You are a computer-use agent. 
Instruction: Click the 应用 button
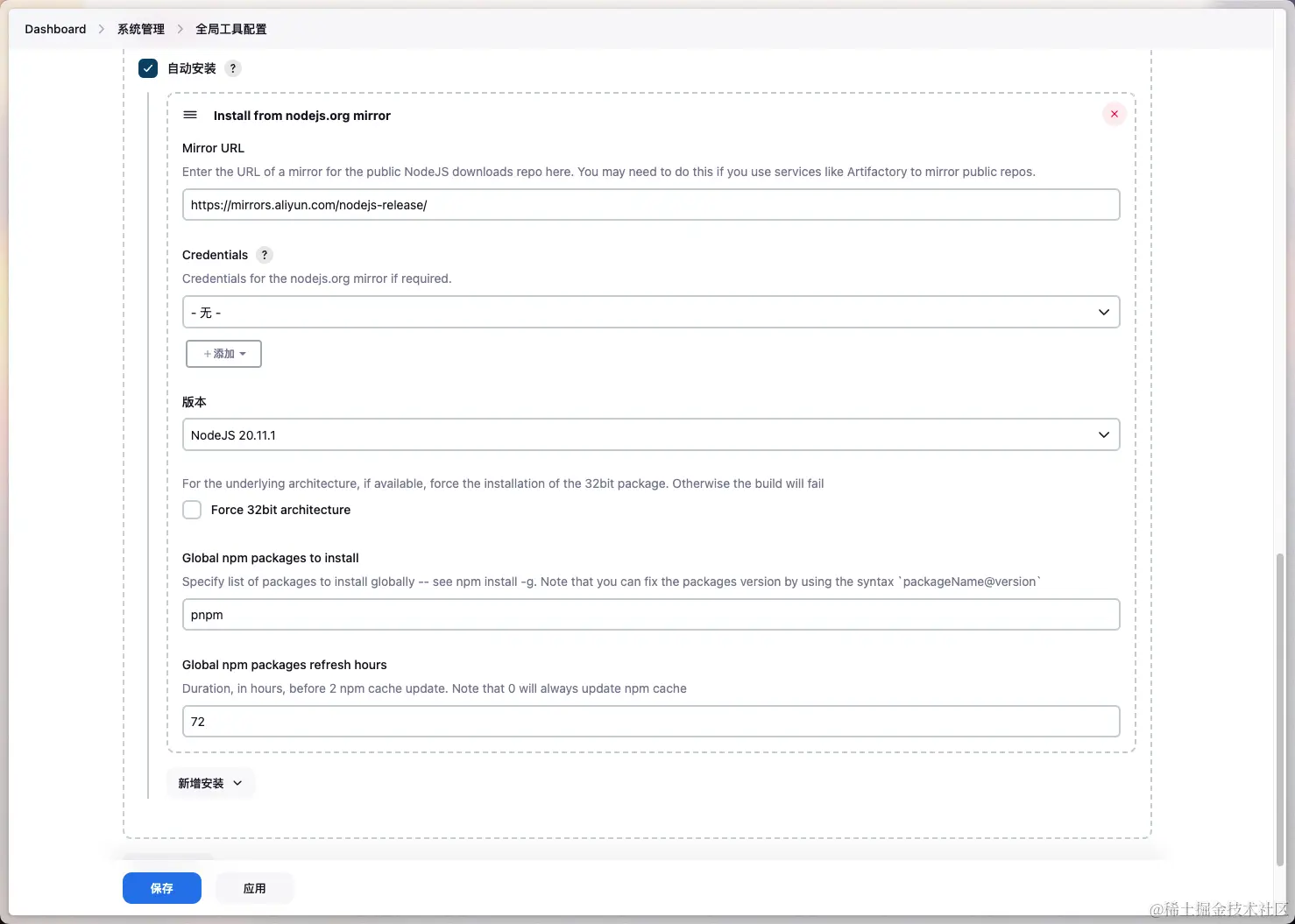(x=255, y=888)
